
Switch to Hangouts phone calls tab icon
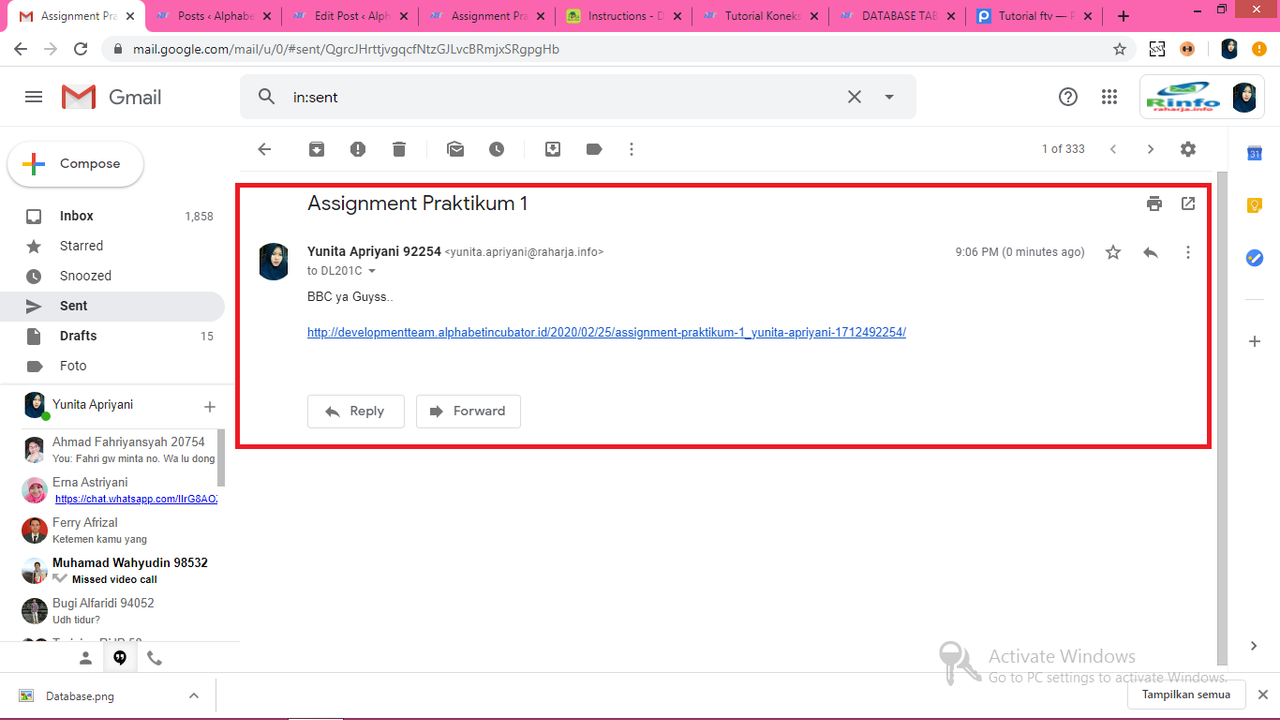point(154,658)
